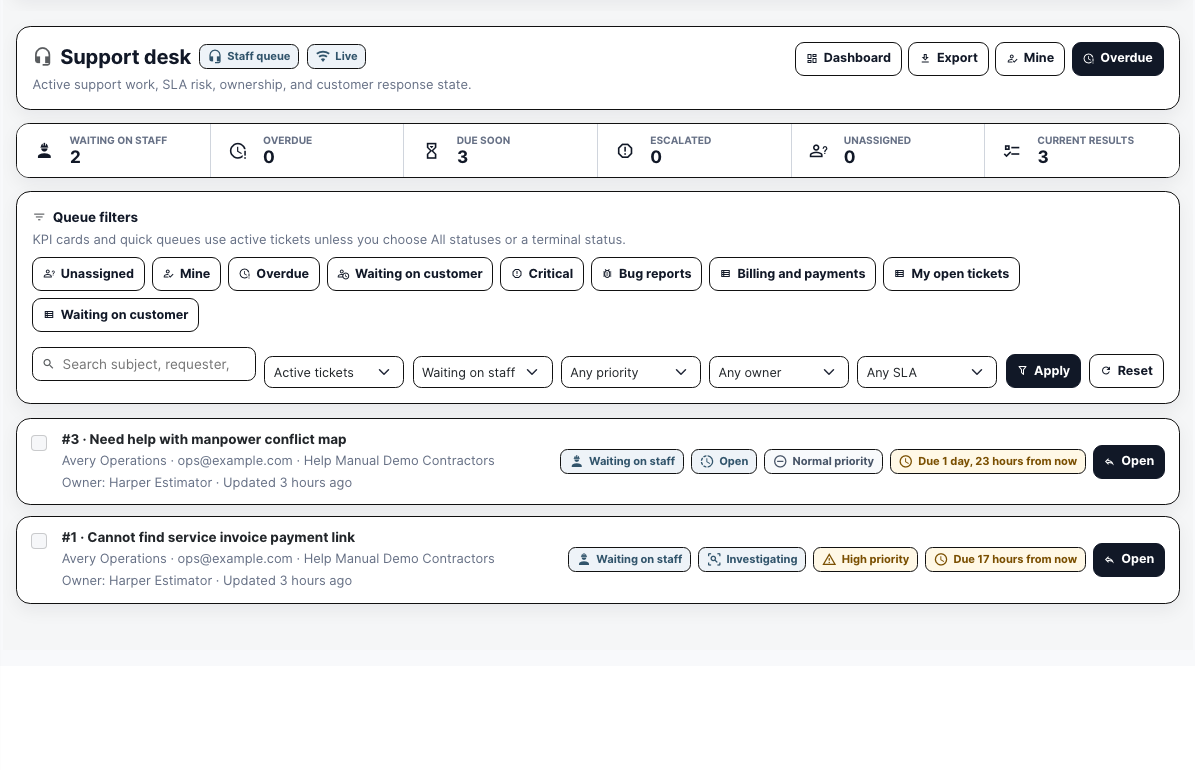
Task: Click the Waiting on Staff person icon
Action: click(x=45, y=151)
